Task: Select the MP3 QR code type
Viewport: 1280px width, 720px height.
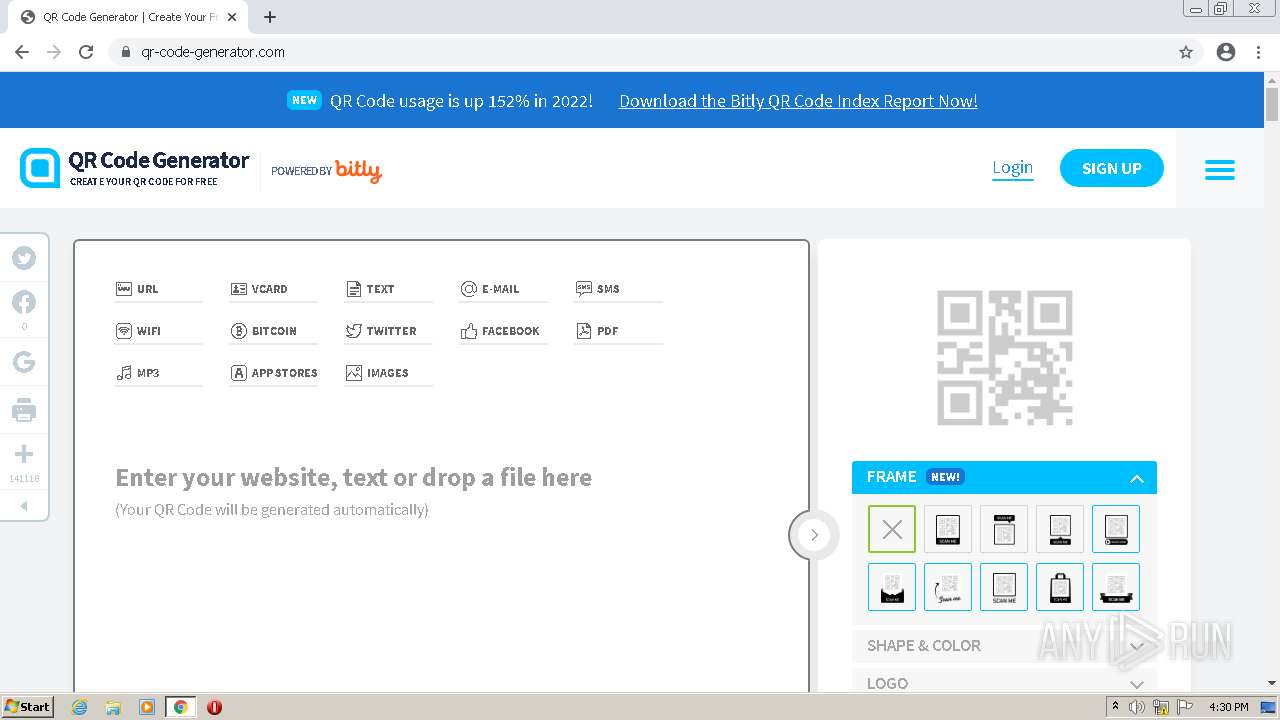Action: click(159, 373)
